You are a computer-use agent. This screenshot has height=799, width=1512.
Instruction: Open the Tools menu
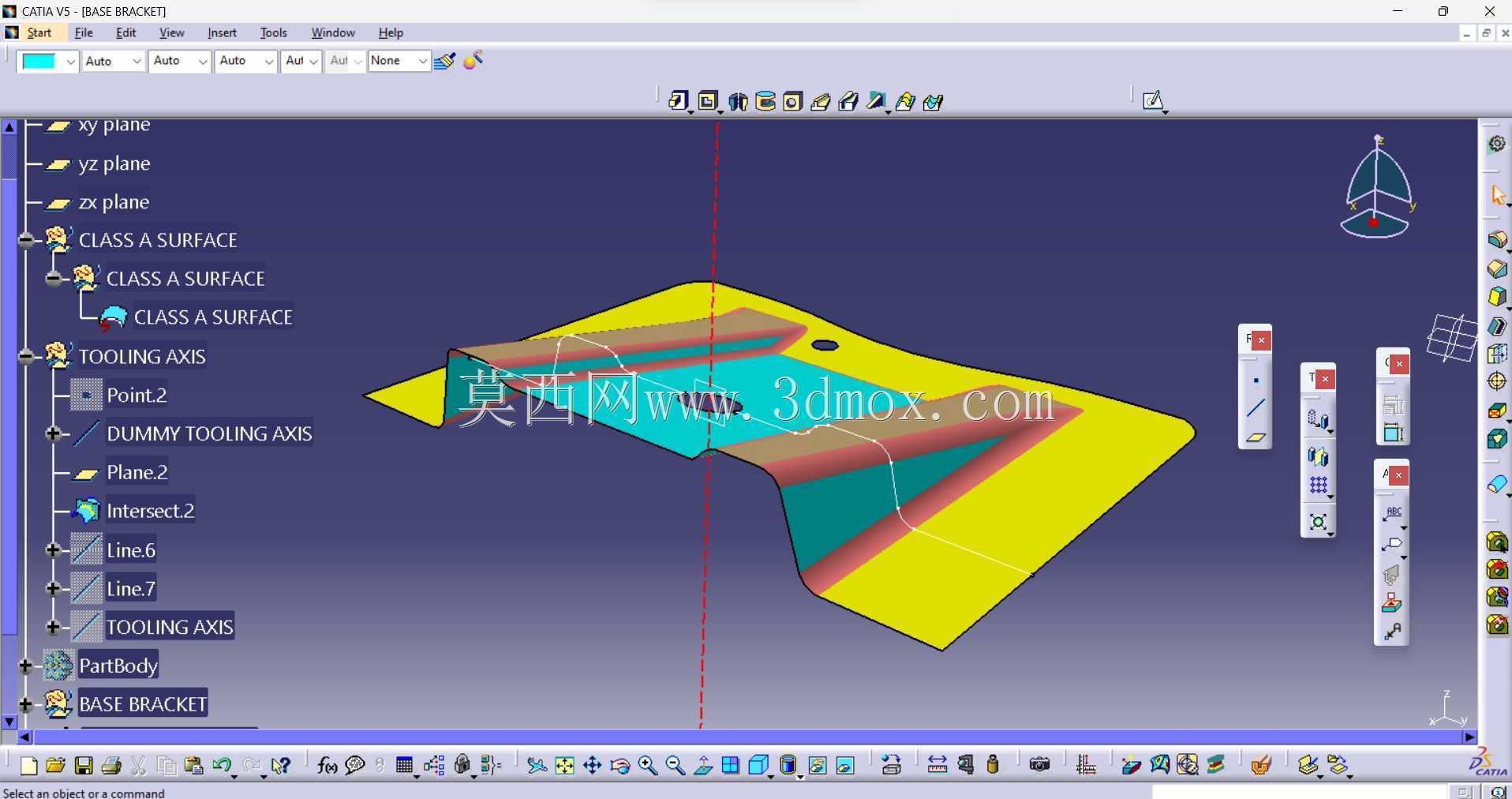[273, 32]
